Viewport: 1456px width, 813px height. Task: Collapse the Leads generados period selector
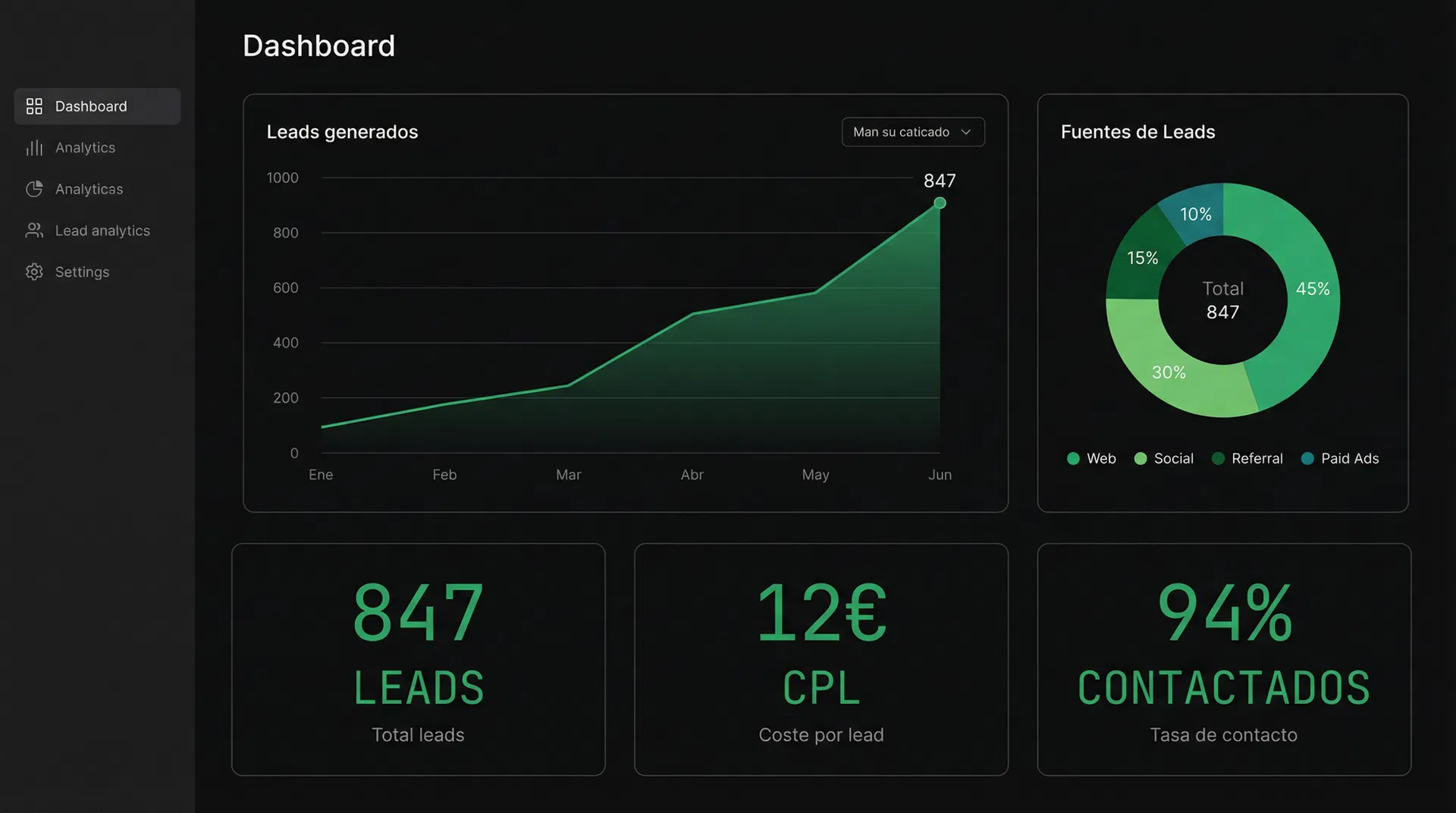(912, 132)
